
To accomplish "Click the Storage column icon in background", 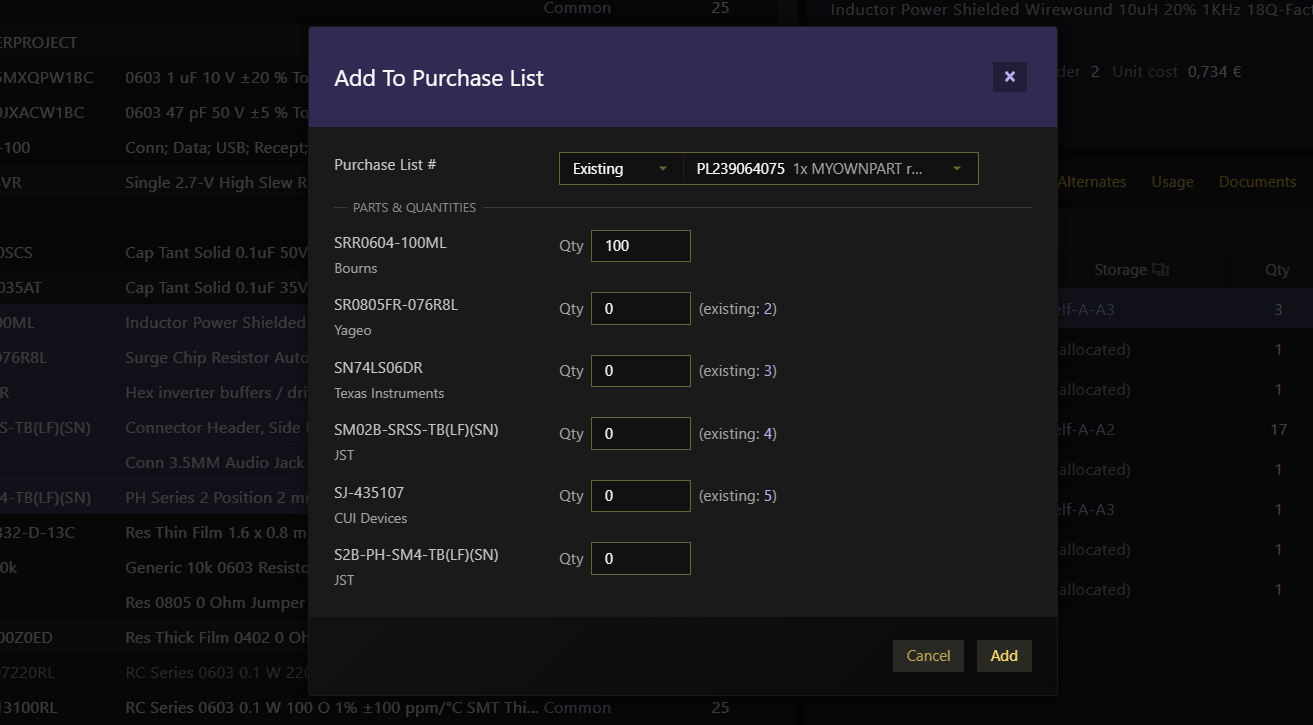I will point(1161,270).
